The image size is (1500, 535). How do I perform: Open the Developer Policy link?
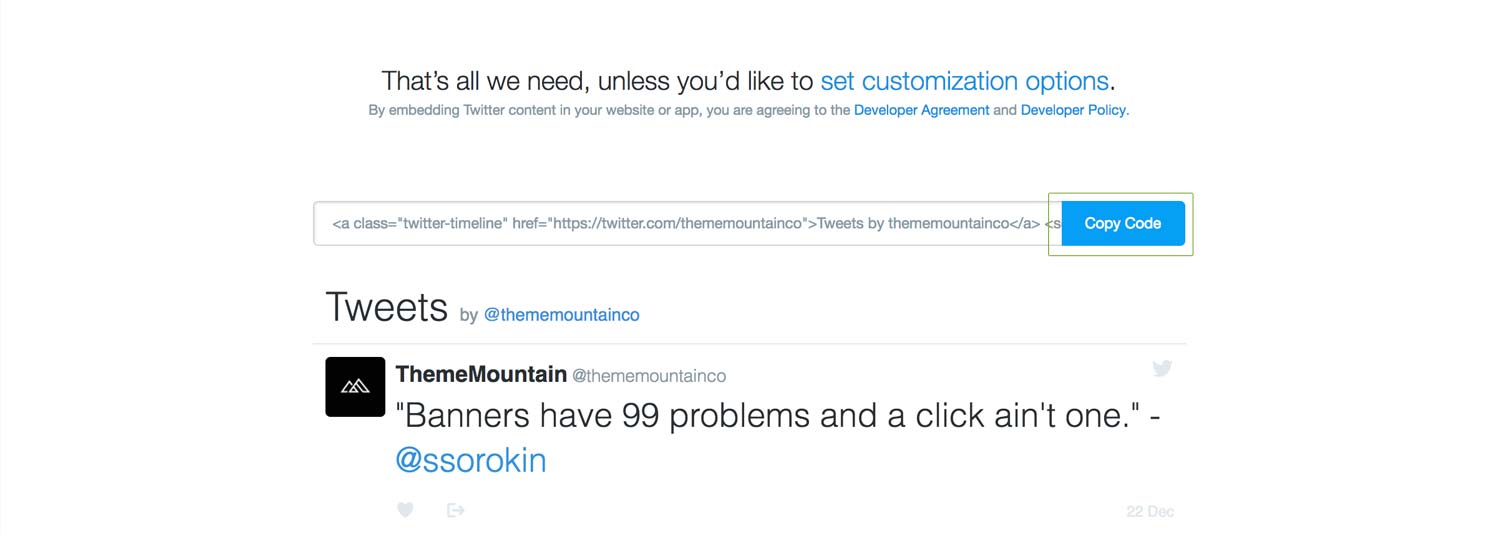(x=1073, y=110)
